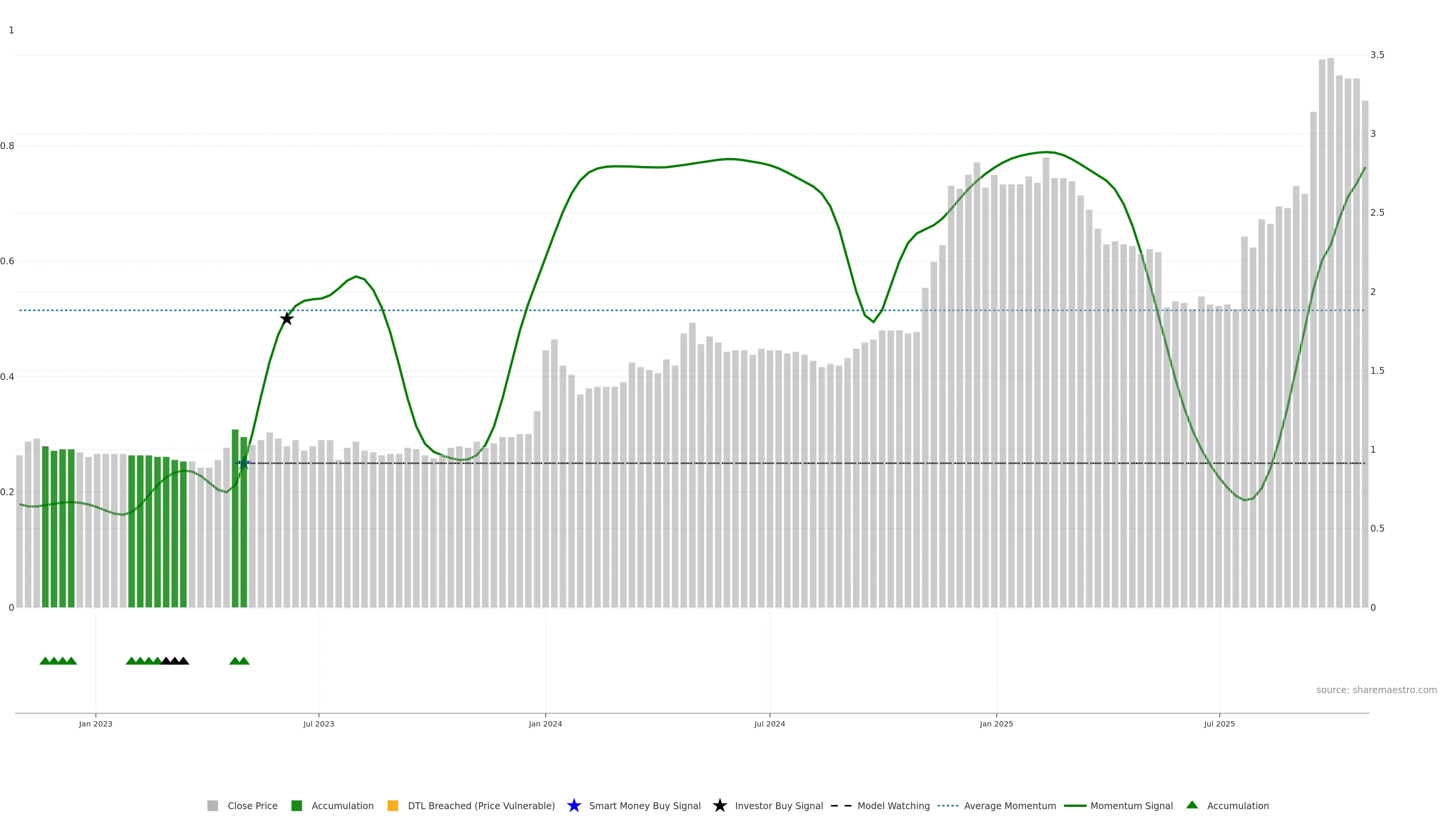The image size is (1456, 819).
Task: Click the green Accumulation triangle legend icon
Action: (1192, 805)
